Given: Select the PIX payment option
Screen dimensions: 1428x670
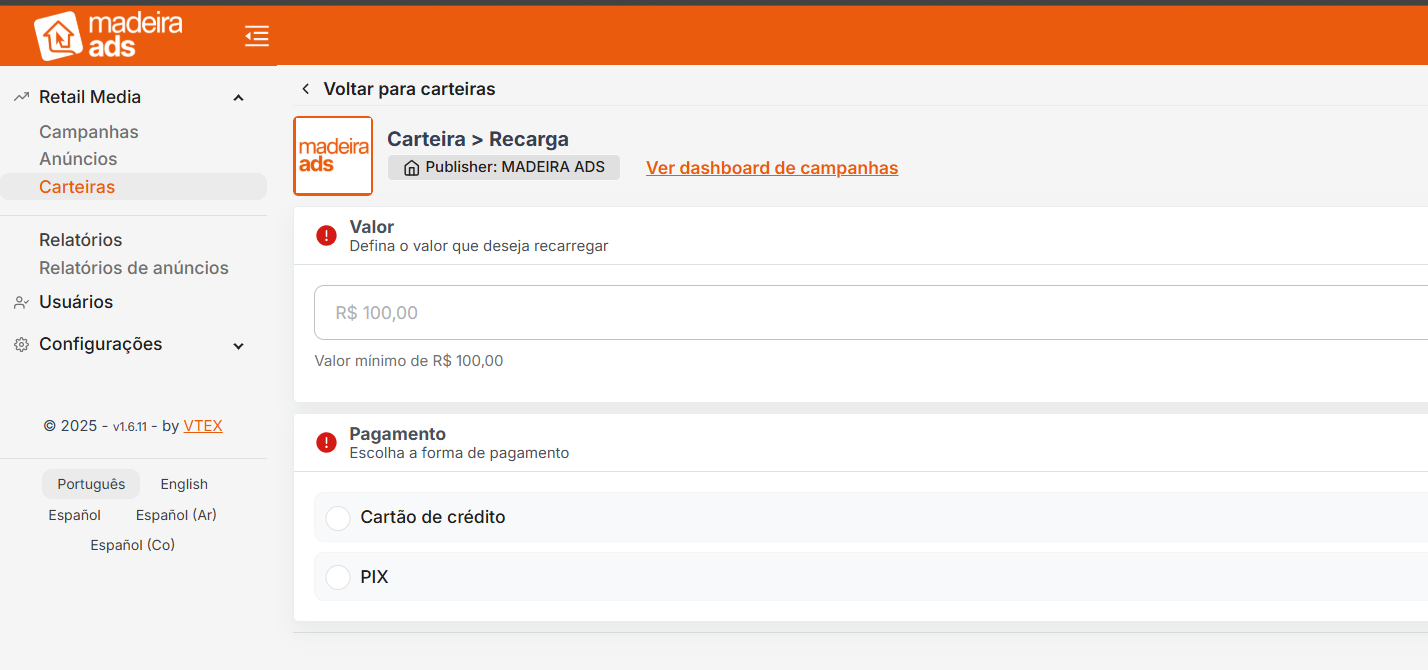Looking at the screenshot, I should (339, 577).
